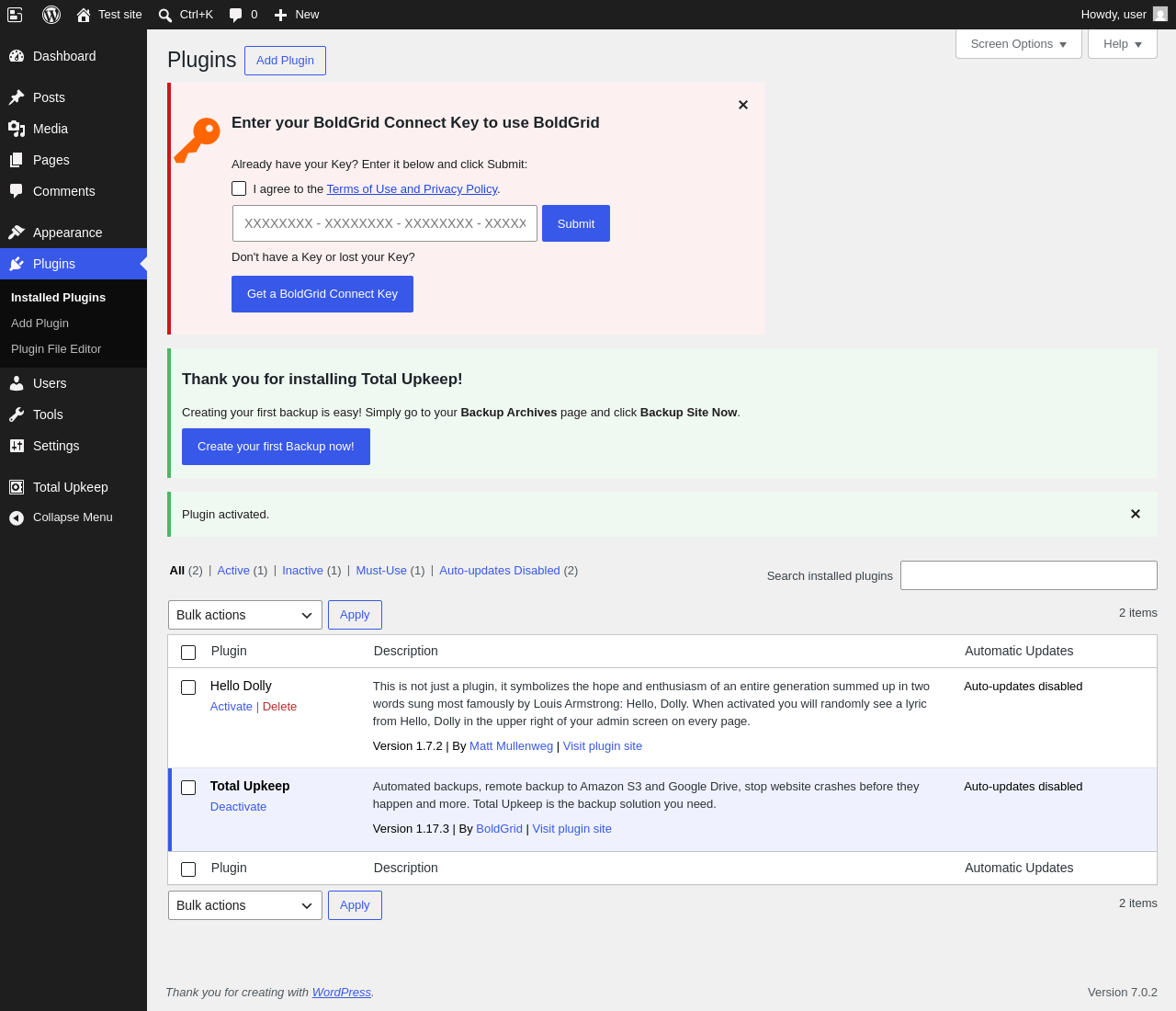Submit the BoldGrid Connect Key

click(576, 223)
